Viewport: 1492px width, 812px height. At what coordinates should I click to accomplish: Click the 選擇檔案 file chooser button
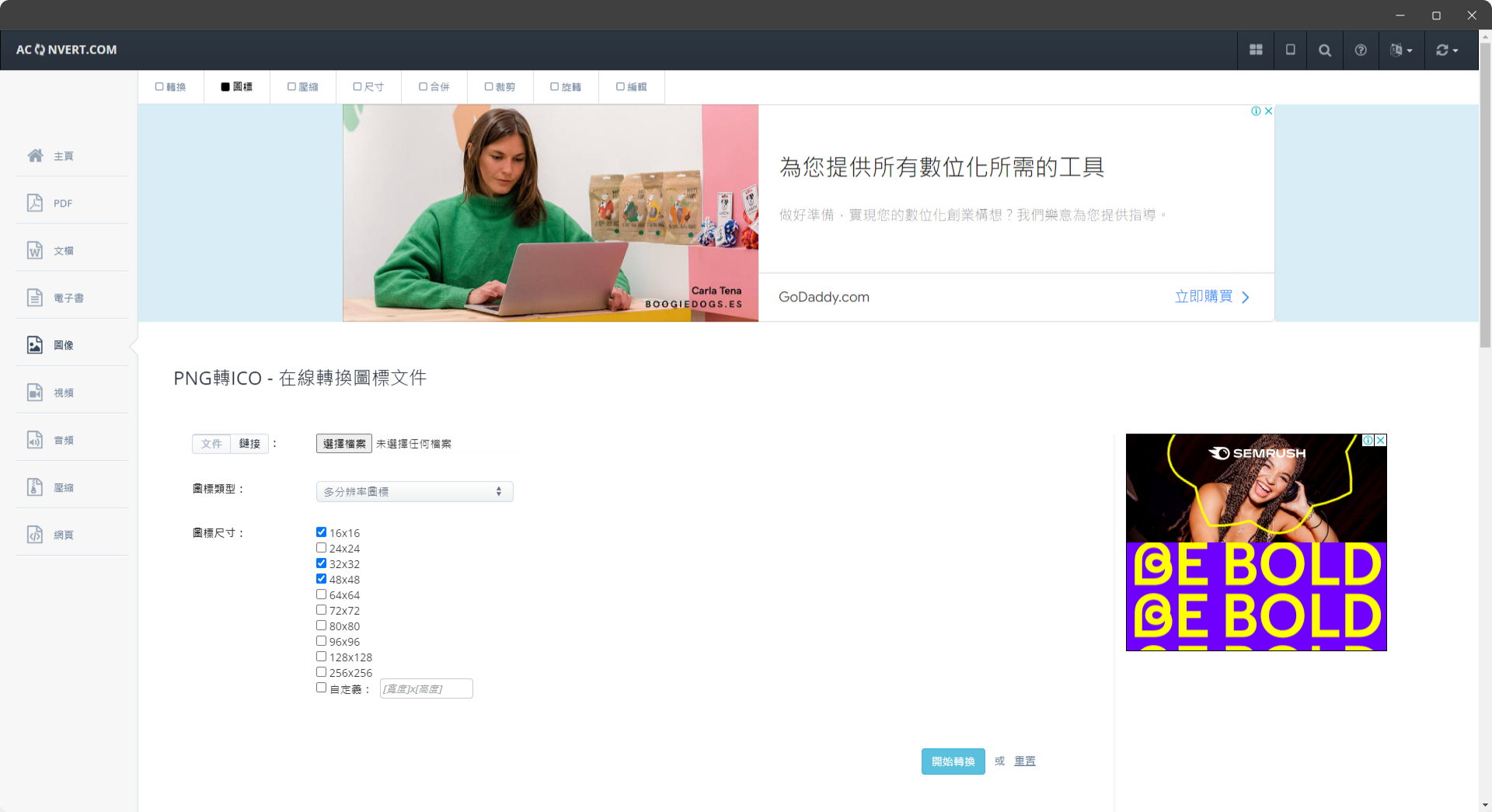344,444
